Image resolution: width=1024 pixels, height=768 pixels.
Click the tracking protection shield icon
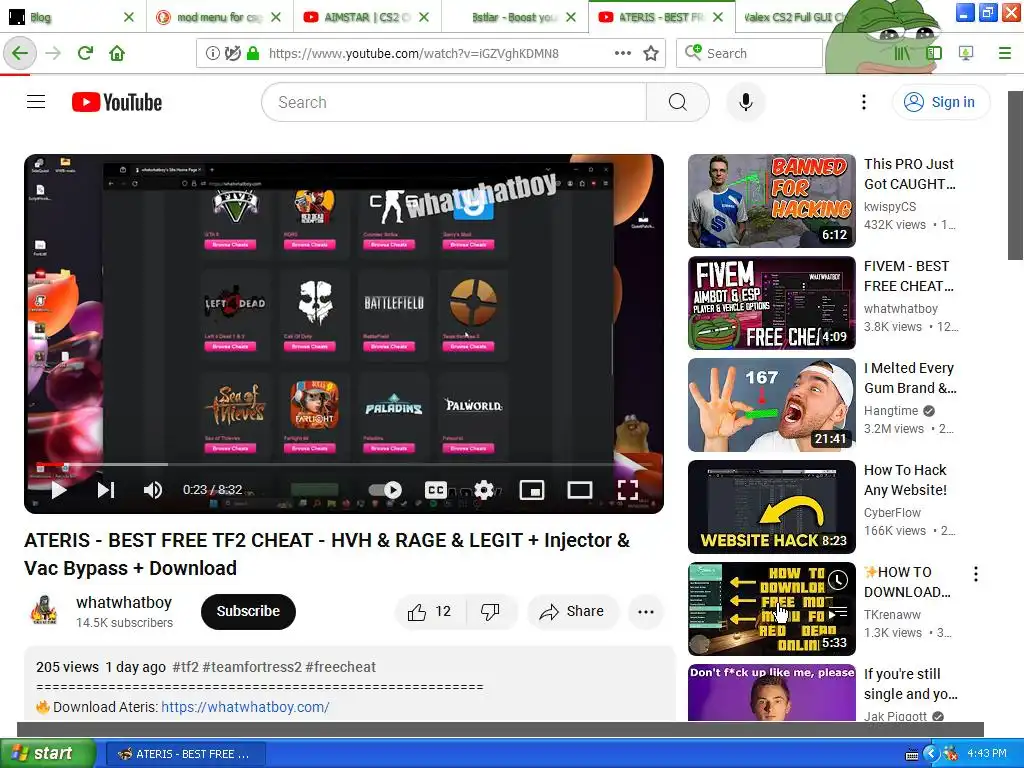click(232, 53)
